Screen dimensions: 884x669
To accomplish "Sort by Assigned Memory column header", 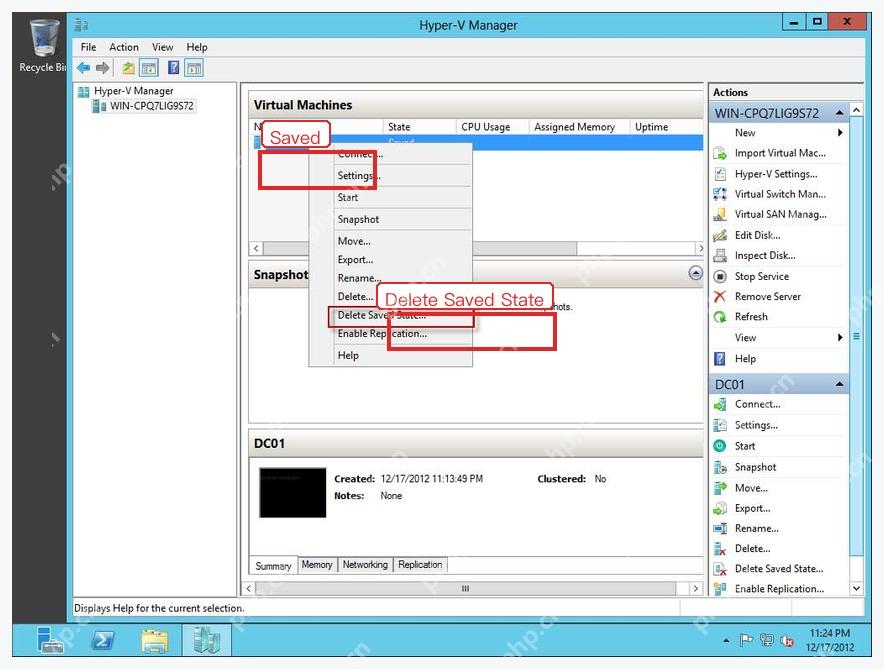I will [x=578, y=127].
